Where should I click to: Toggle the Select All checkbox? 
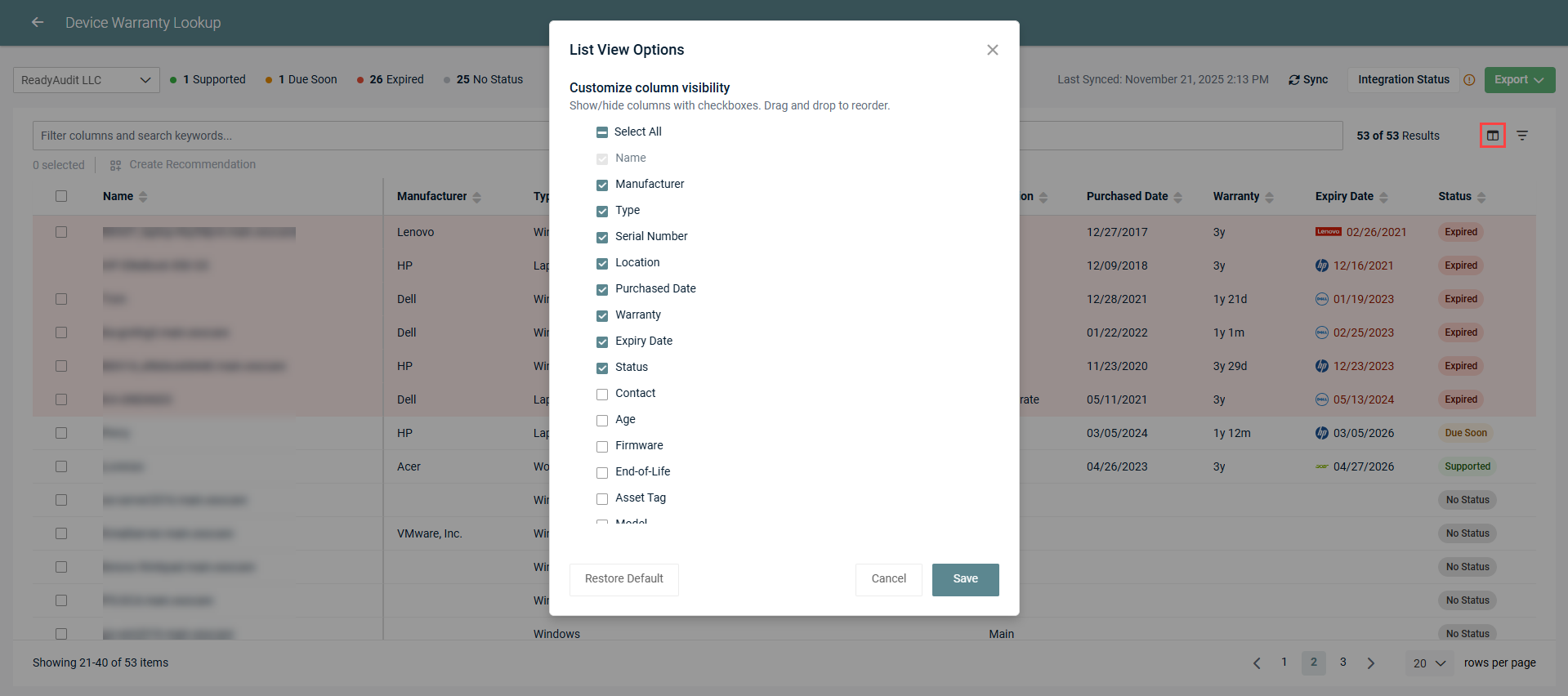(602, 132)
